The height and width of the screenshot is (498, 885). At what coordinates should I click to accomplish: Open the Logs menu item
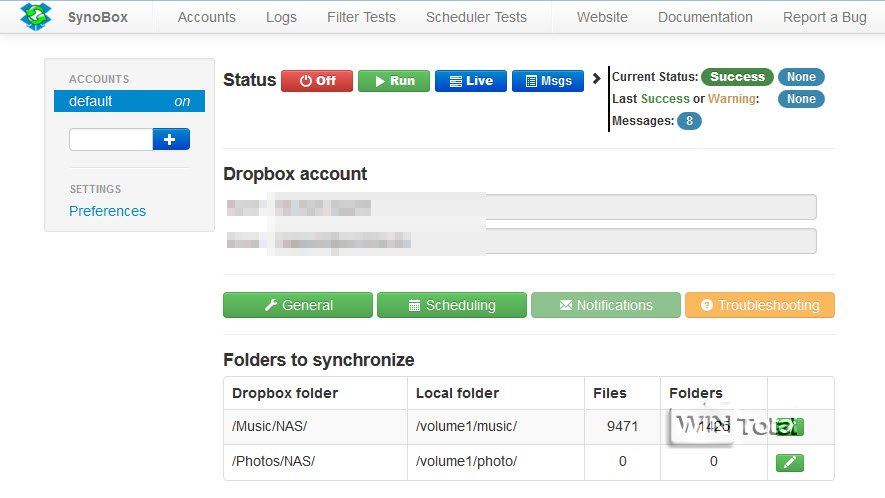[281, 17]
